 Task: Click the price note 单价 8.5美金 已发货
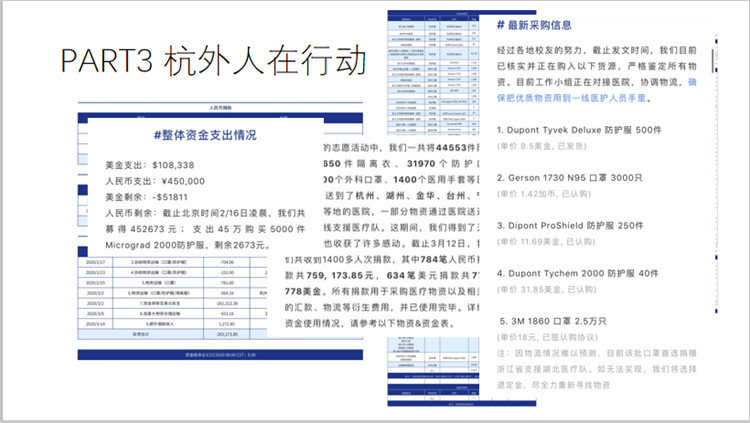point(550,146)
